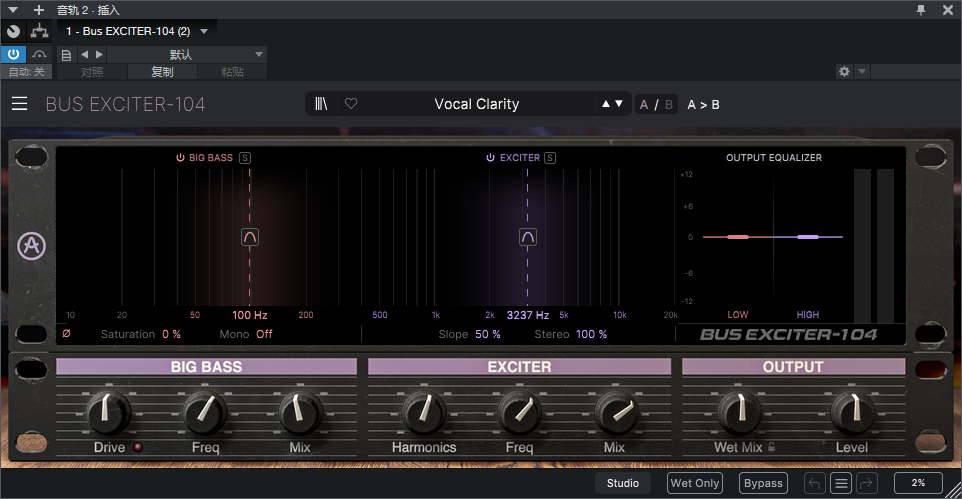Viewport: 962px width, 499px height.
Task: Toggle the Wet Mix lock icon
Action: tap(772, 447)
